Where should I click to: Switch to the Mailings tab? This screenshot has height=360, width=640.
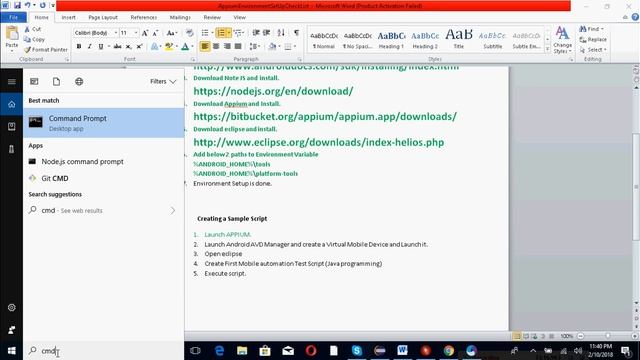coord(180,17)
